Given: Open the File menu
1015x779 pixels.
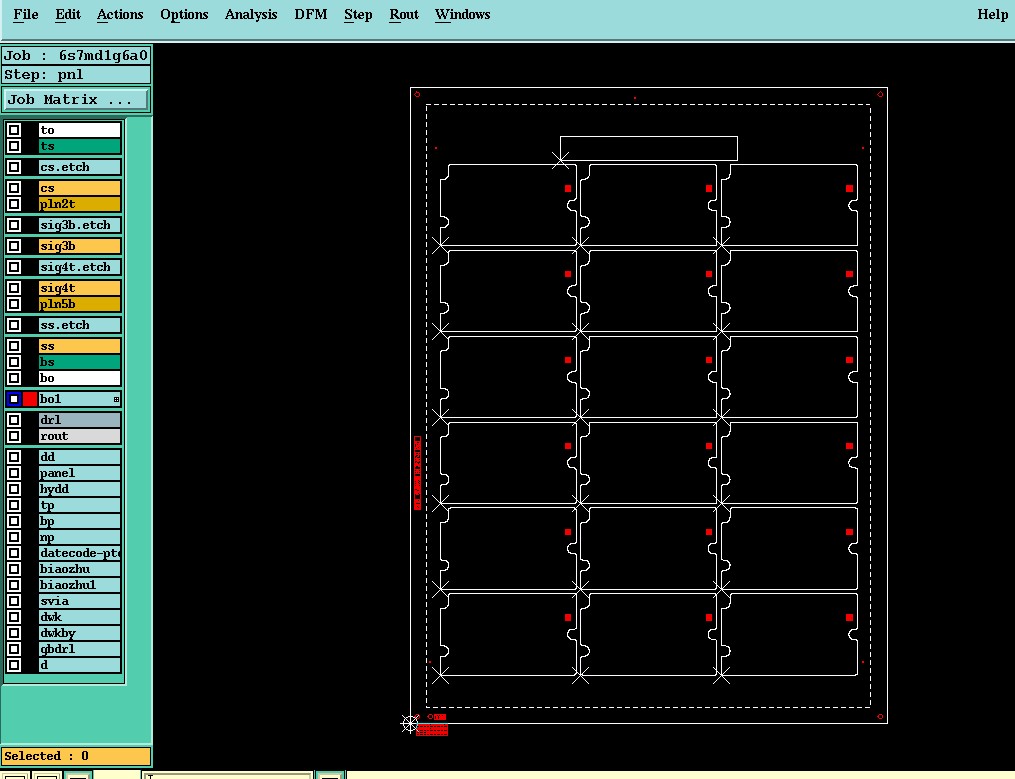Looking at the screenshot, I should pos(26,14).
